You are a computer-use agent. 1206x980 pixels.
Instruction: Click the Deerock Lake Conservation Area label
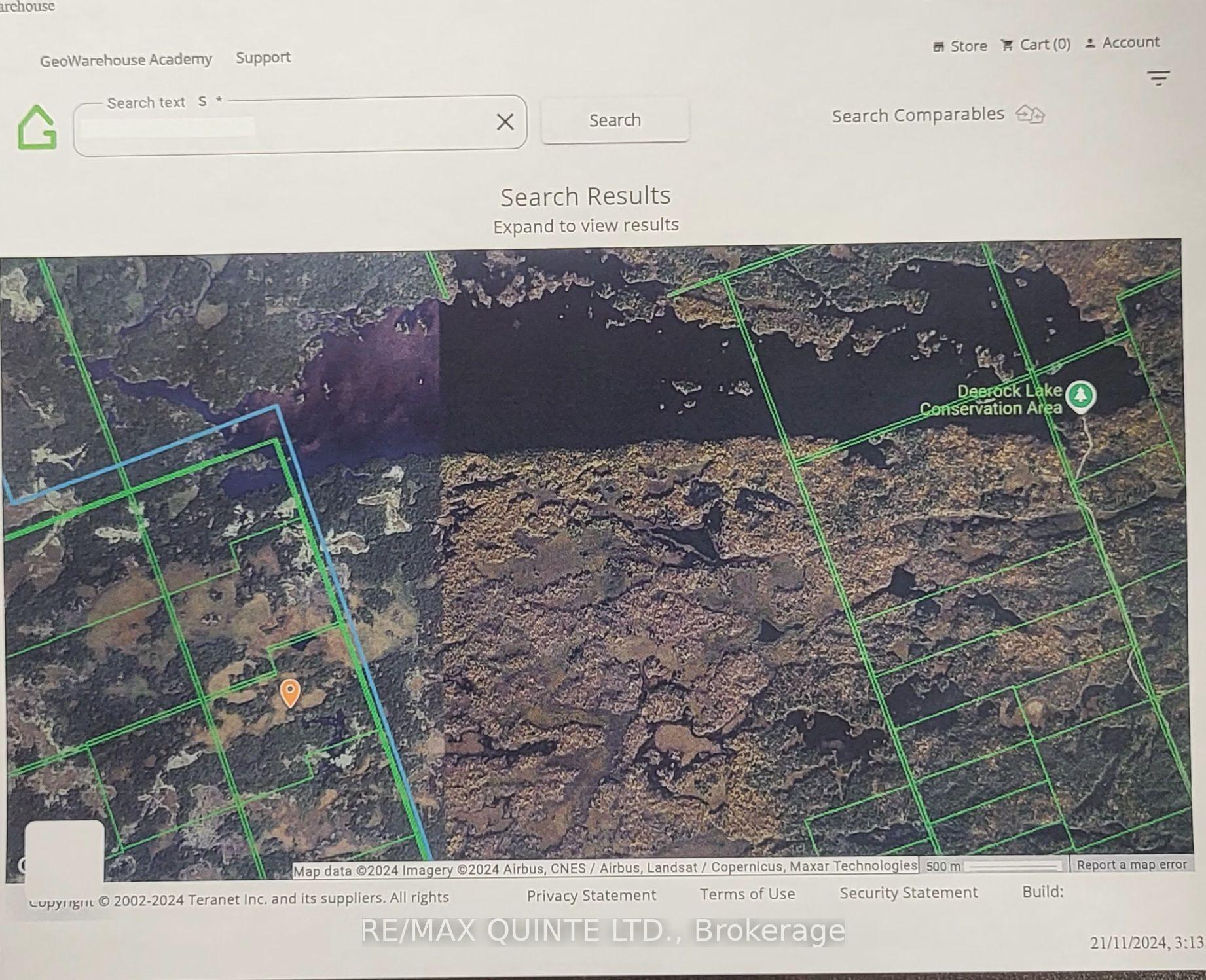coord(991,399)
